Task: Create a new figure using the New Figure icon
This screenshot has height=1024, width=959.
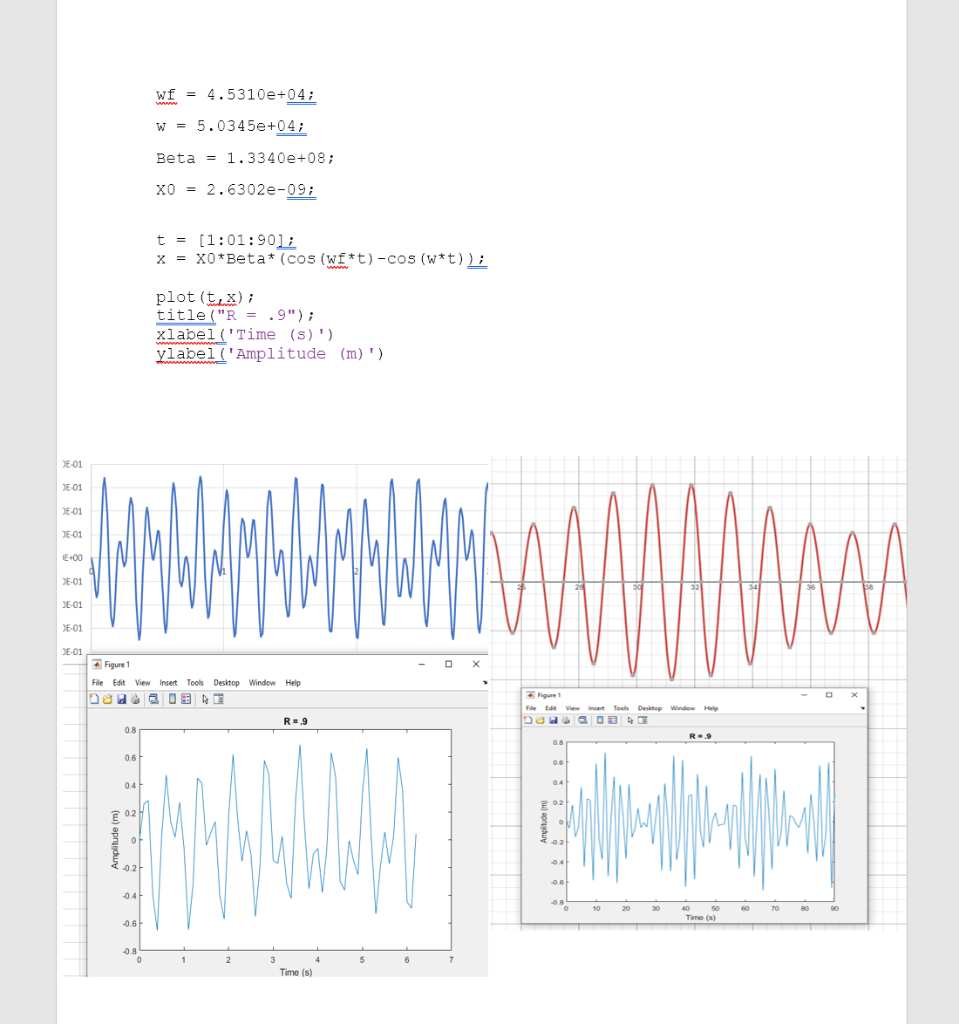Action: (x=93, y=697)
